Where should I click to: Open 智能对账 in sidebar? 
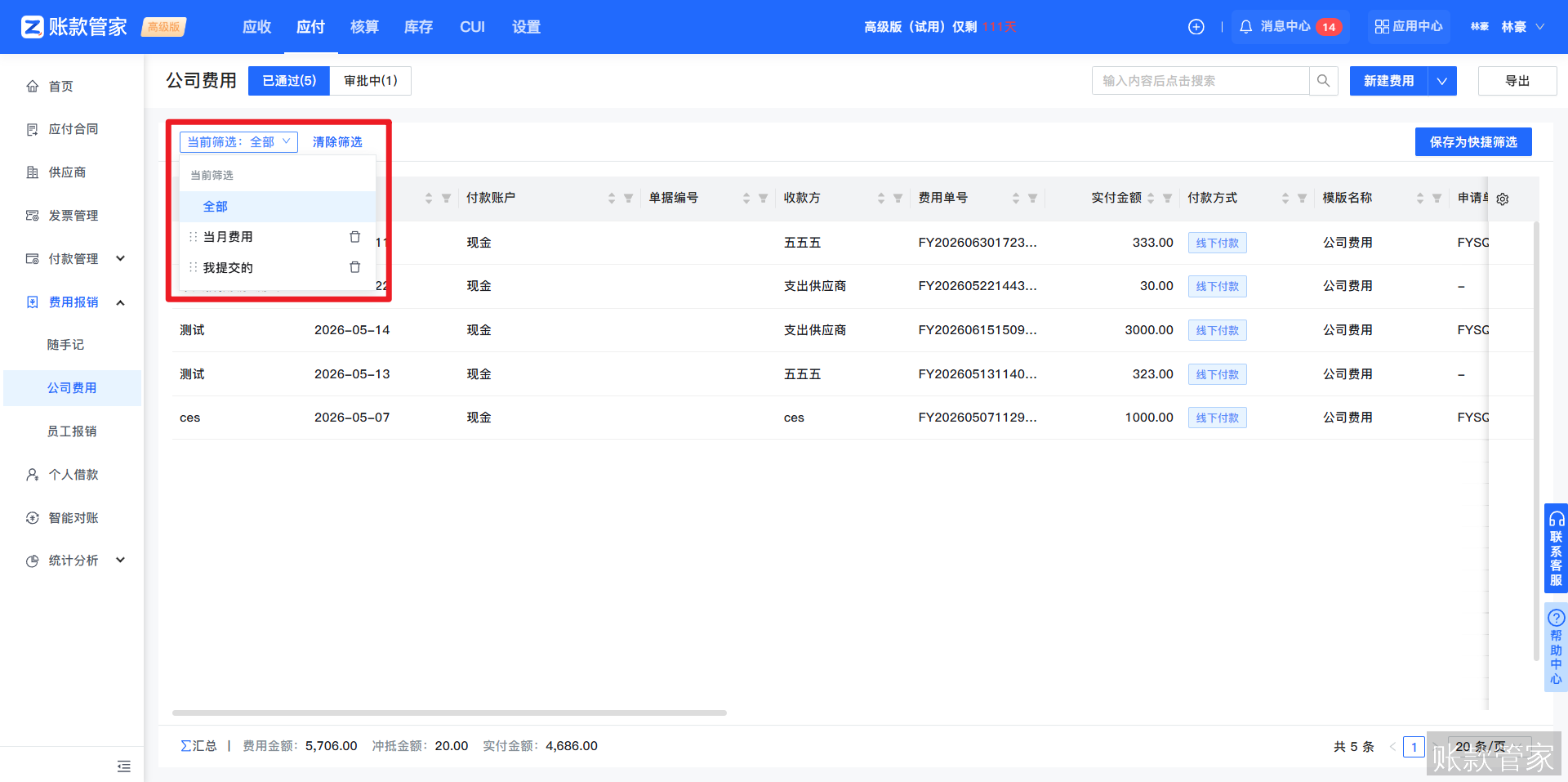[x=72, y=518]
